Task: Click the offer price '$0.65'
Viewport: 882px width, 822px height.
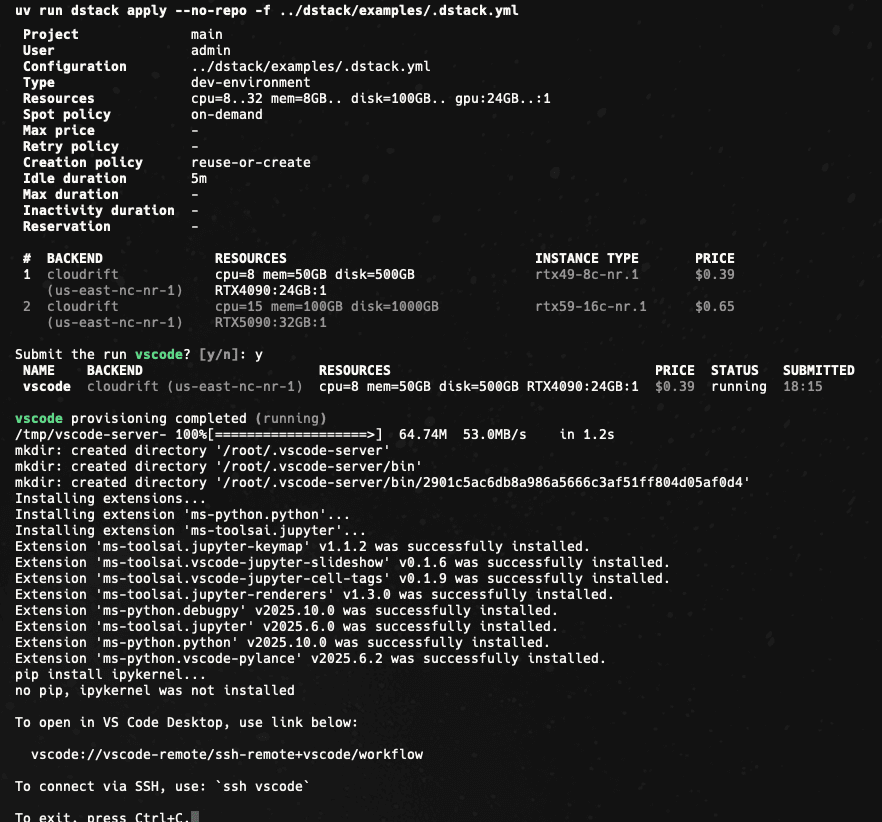Action: 714,307
